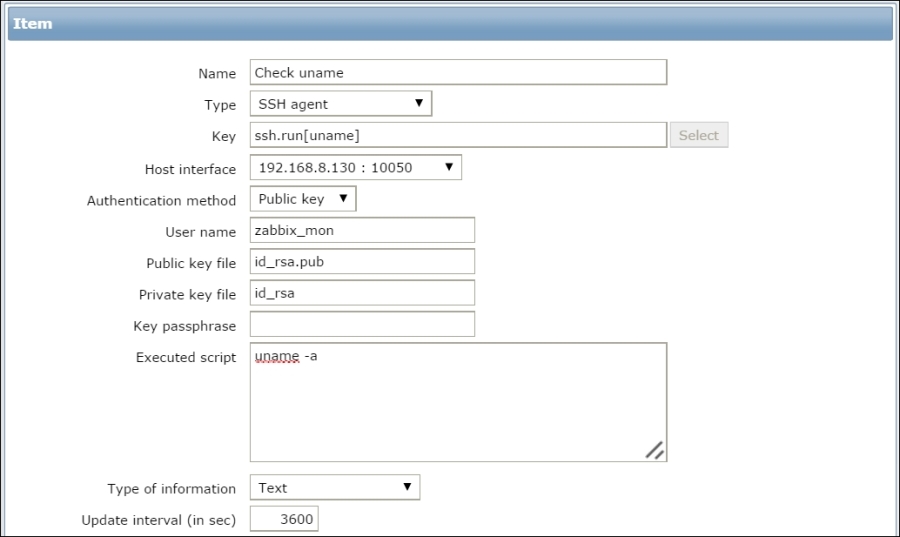Click inside the Executed script text area
The width and height of the screenshot is (900, 537).
click(x=457, y=402)
